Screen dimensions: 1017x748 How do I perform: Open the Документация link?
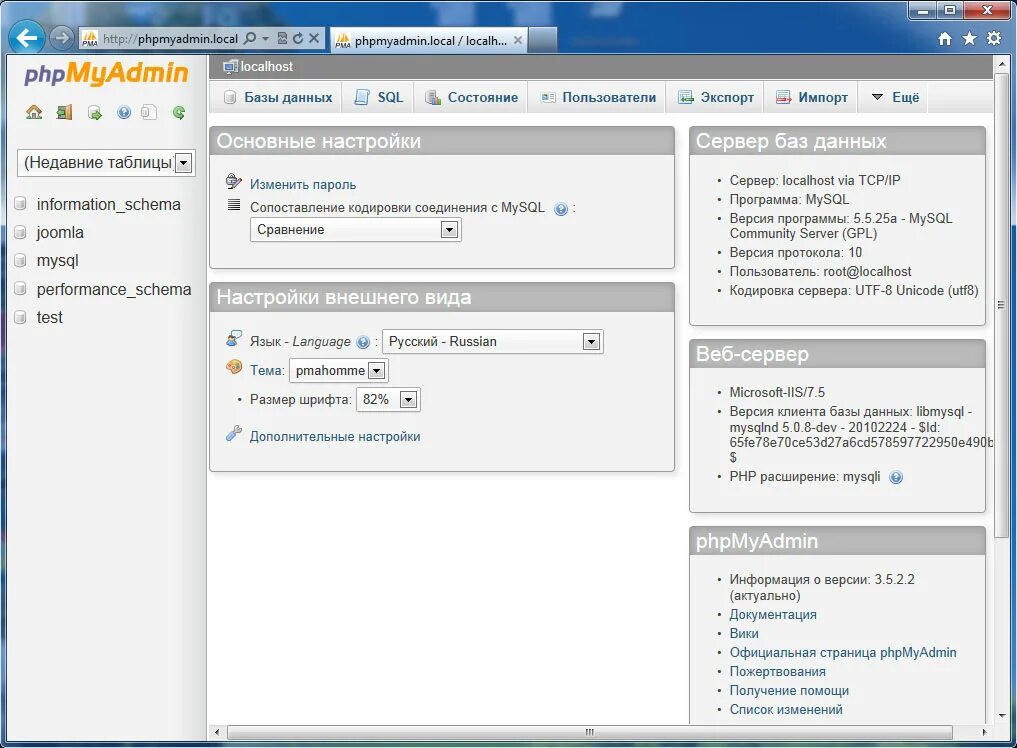(772, 614)
